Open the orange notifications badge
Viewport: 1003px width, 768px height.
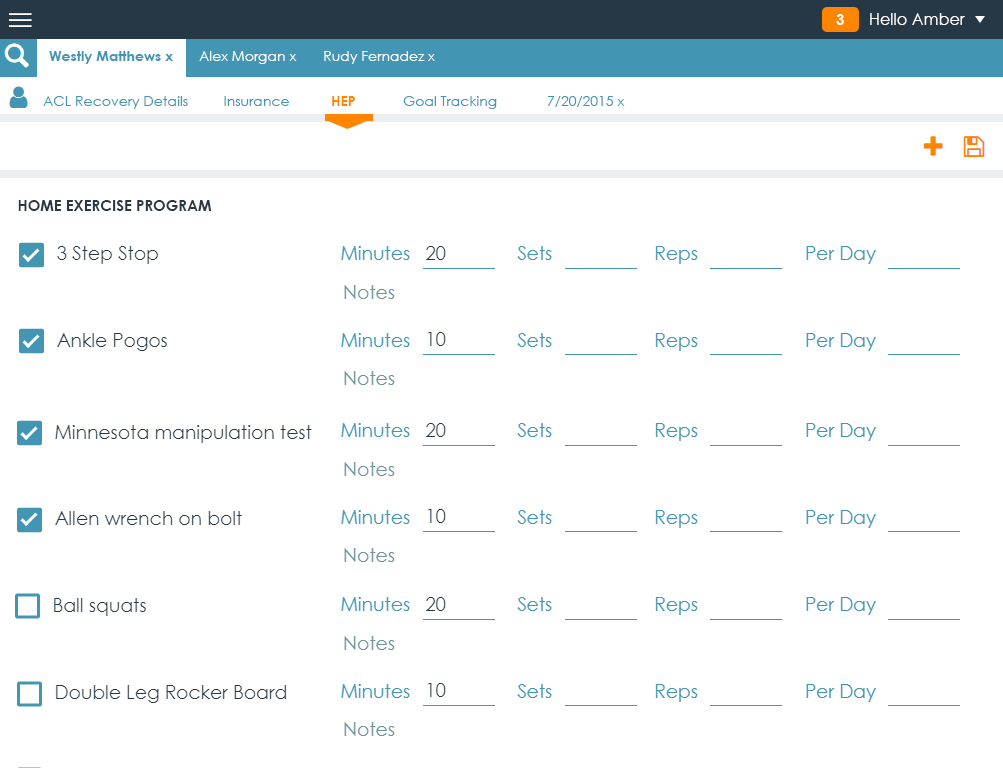coord(839,20)
